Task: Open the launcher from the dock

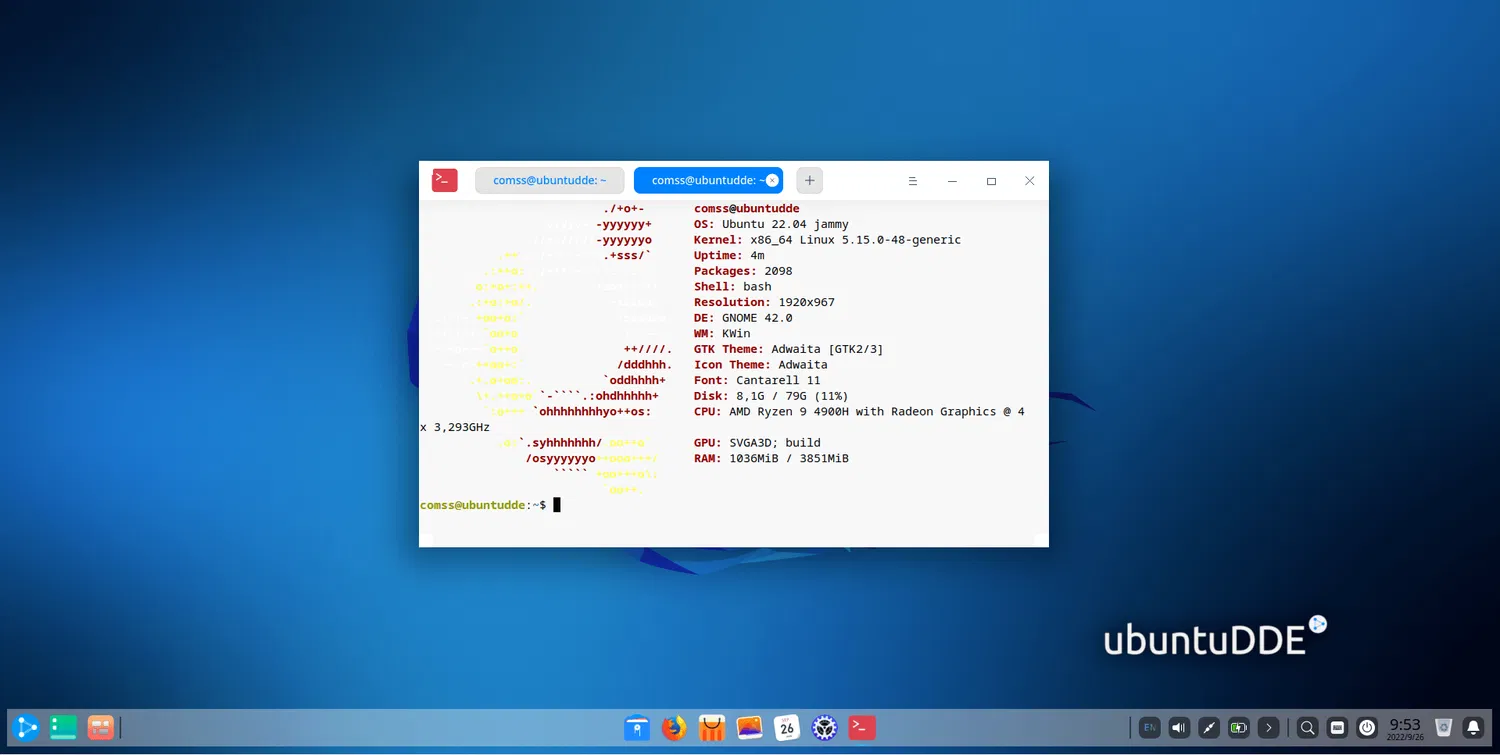Action: [x=26, y=727]
